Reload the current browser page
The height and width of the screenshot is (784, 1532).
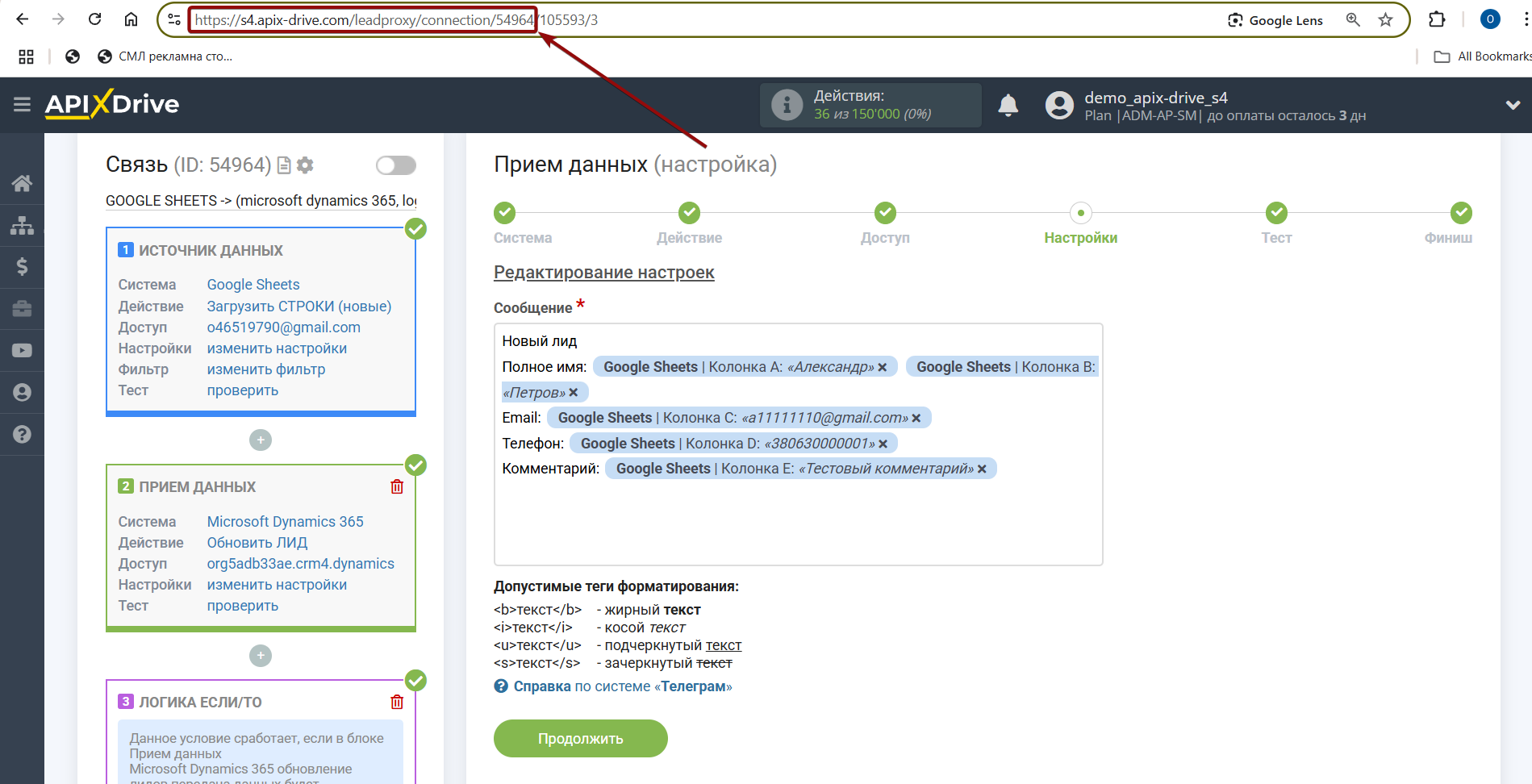point(94,19)
